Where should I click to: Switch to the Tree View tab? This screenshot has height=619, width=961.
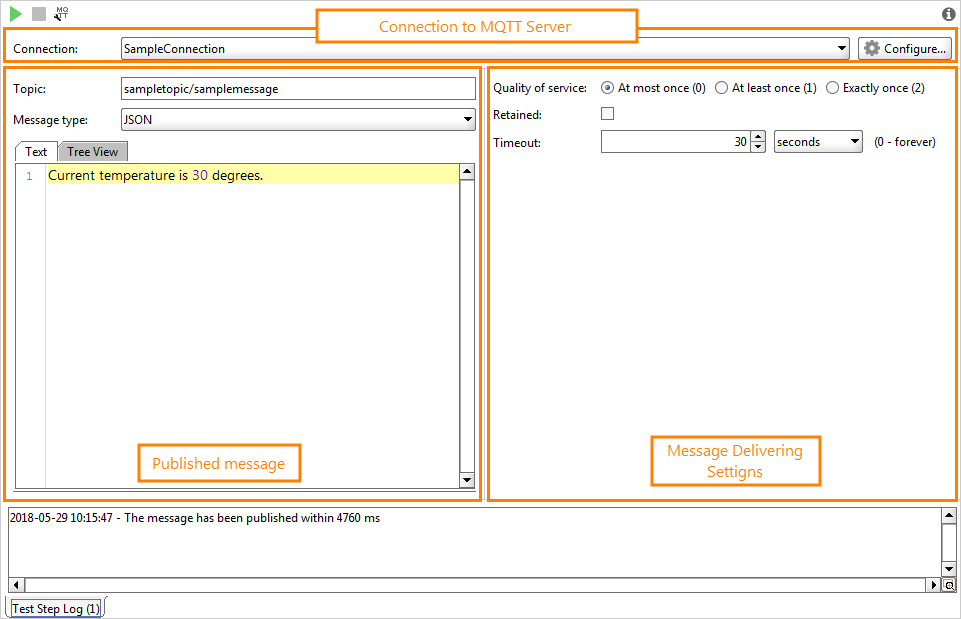coord(93,151)
